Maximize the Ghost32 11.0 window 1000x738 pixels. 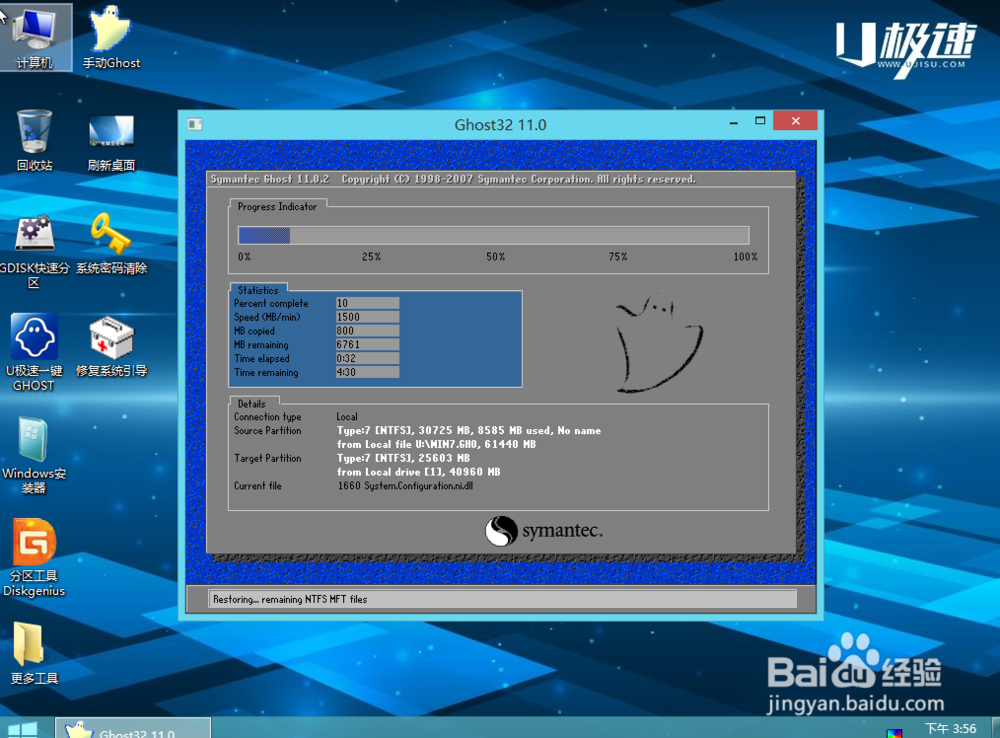[760, 121]
